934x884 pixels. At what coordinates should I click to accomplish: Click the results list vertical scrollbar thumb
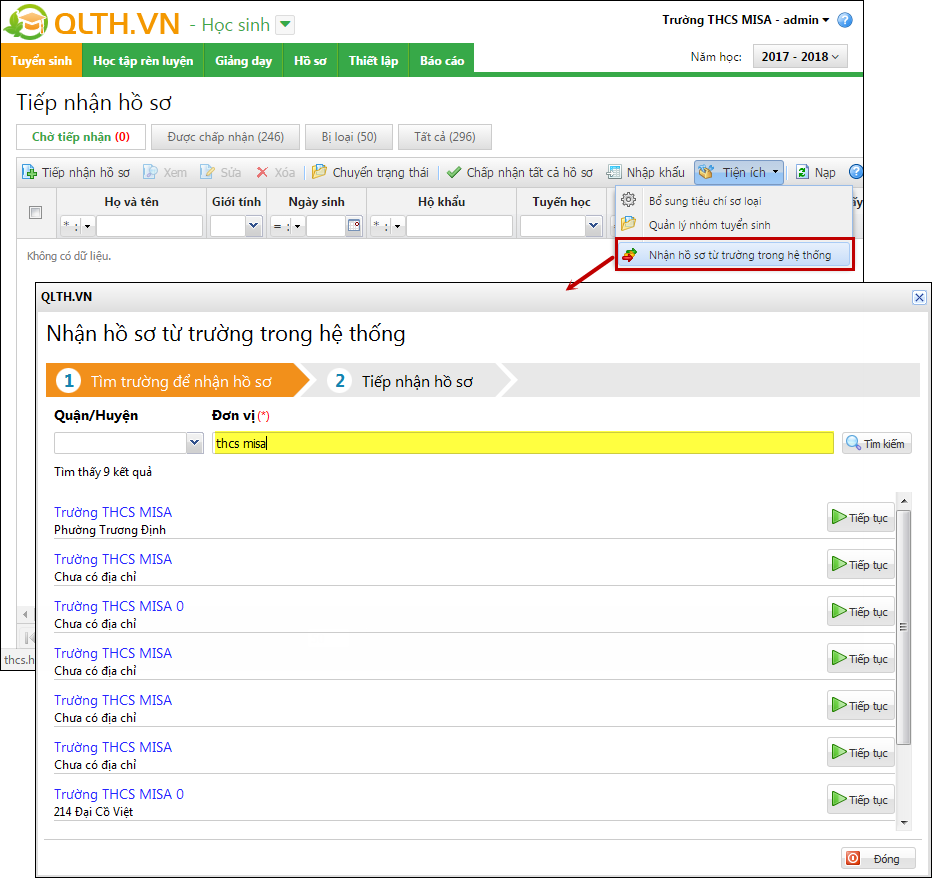point(904,627)
